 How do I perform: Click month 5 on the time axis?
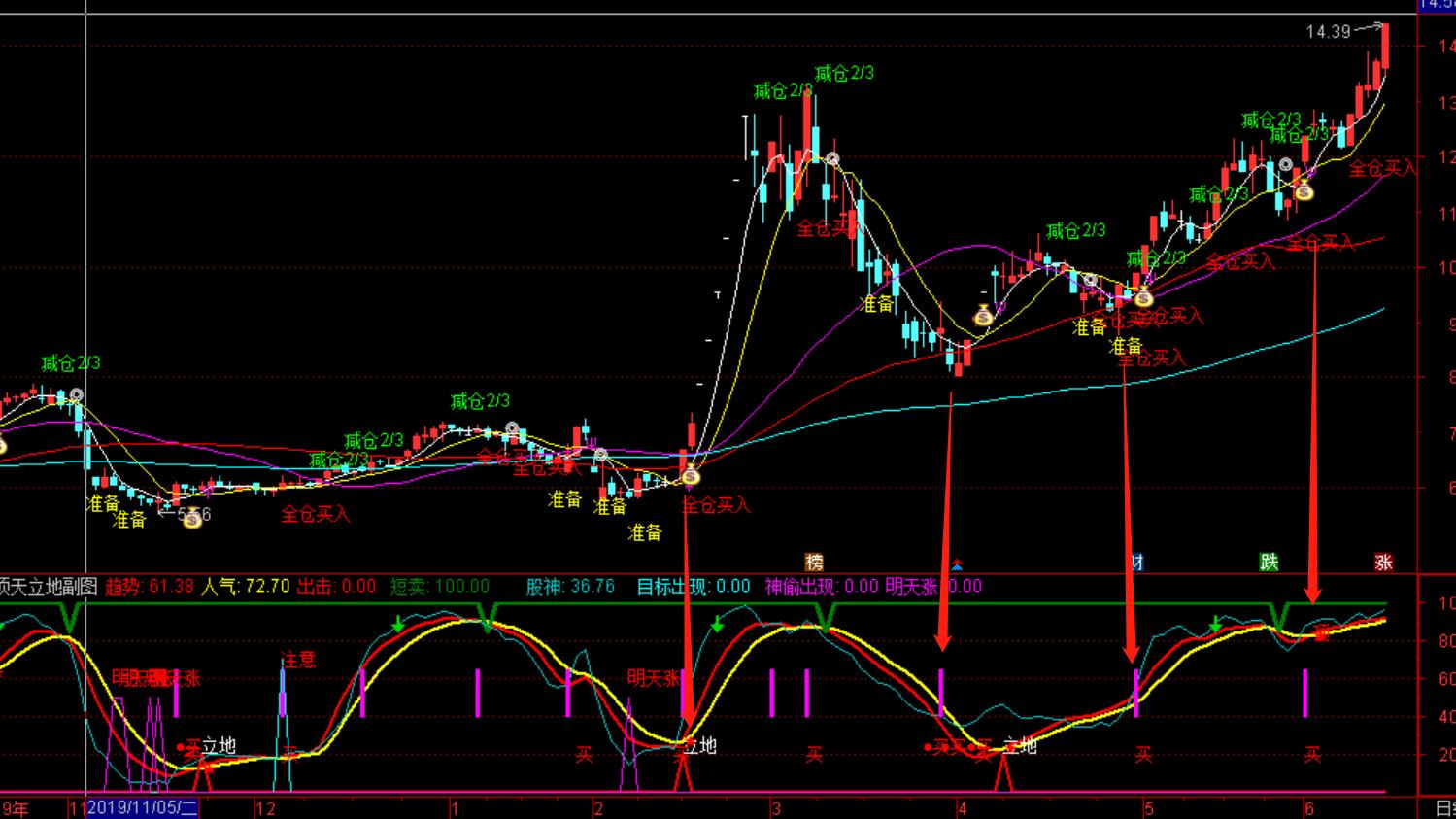click(x=1148, y=808)
